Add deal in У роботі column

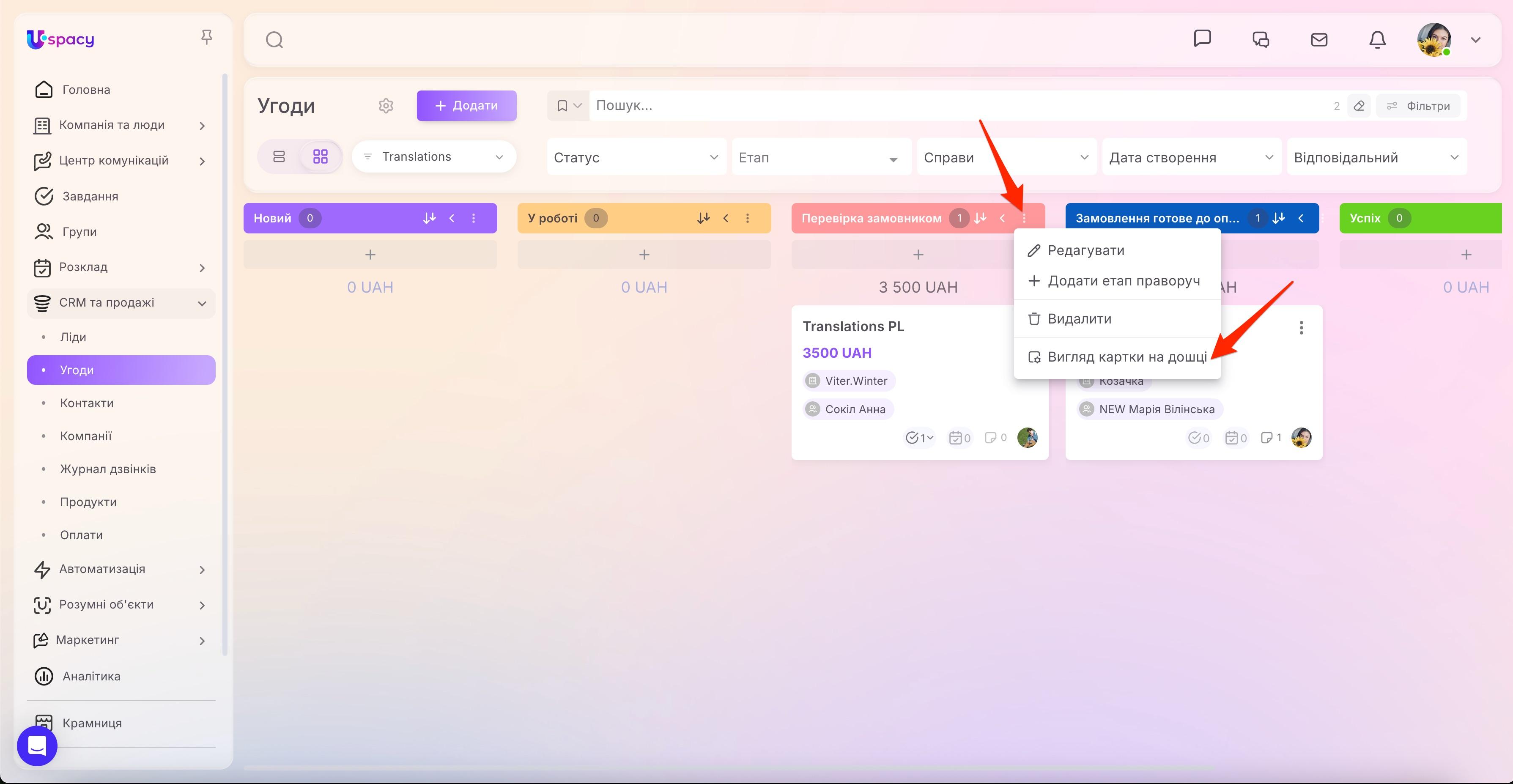point(644,254)
